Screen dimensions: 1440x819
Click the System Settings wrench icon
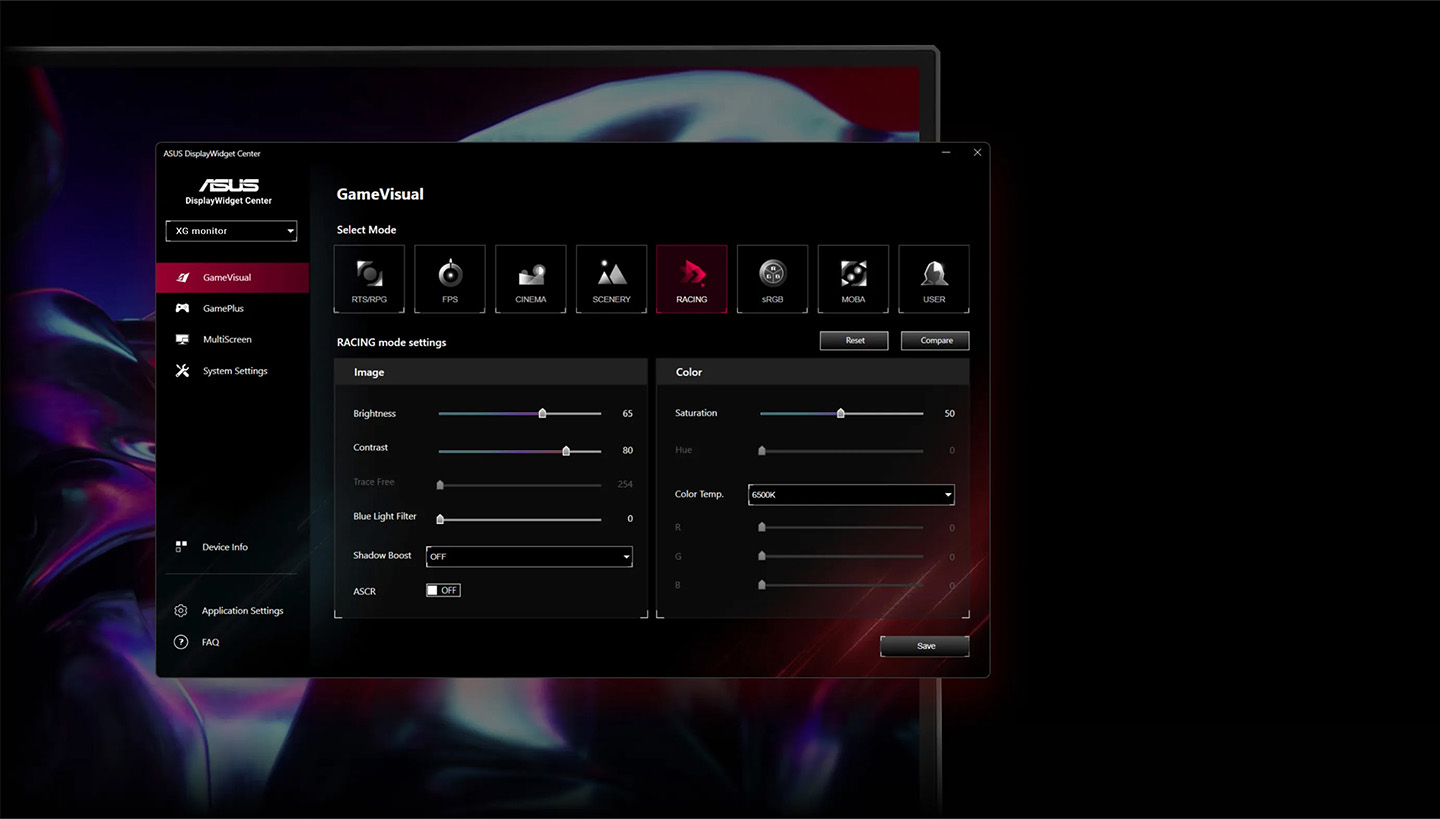[182, 370]
